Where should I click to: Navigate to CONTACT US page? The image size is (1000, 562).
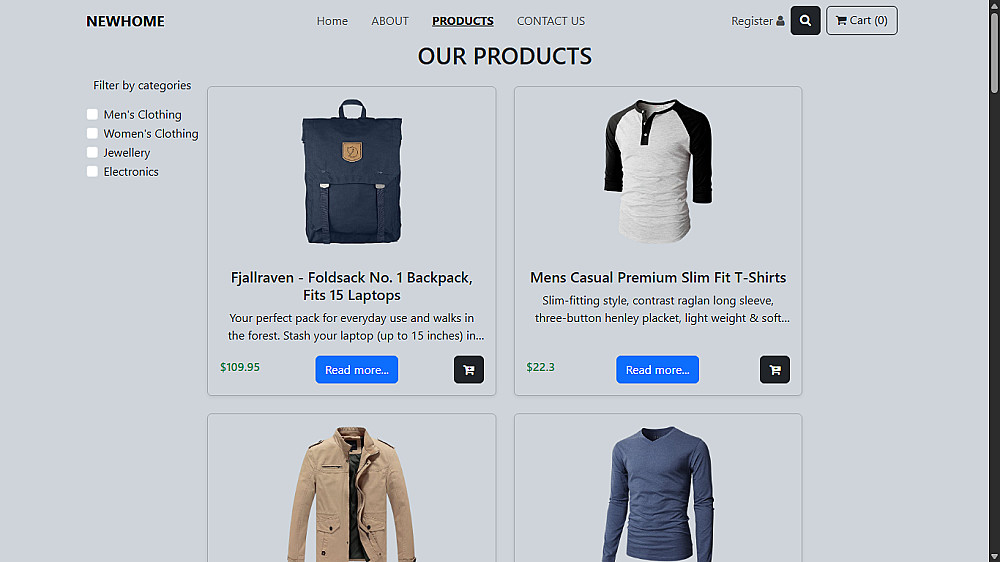coord(551,21)
